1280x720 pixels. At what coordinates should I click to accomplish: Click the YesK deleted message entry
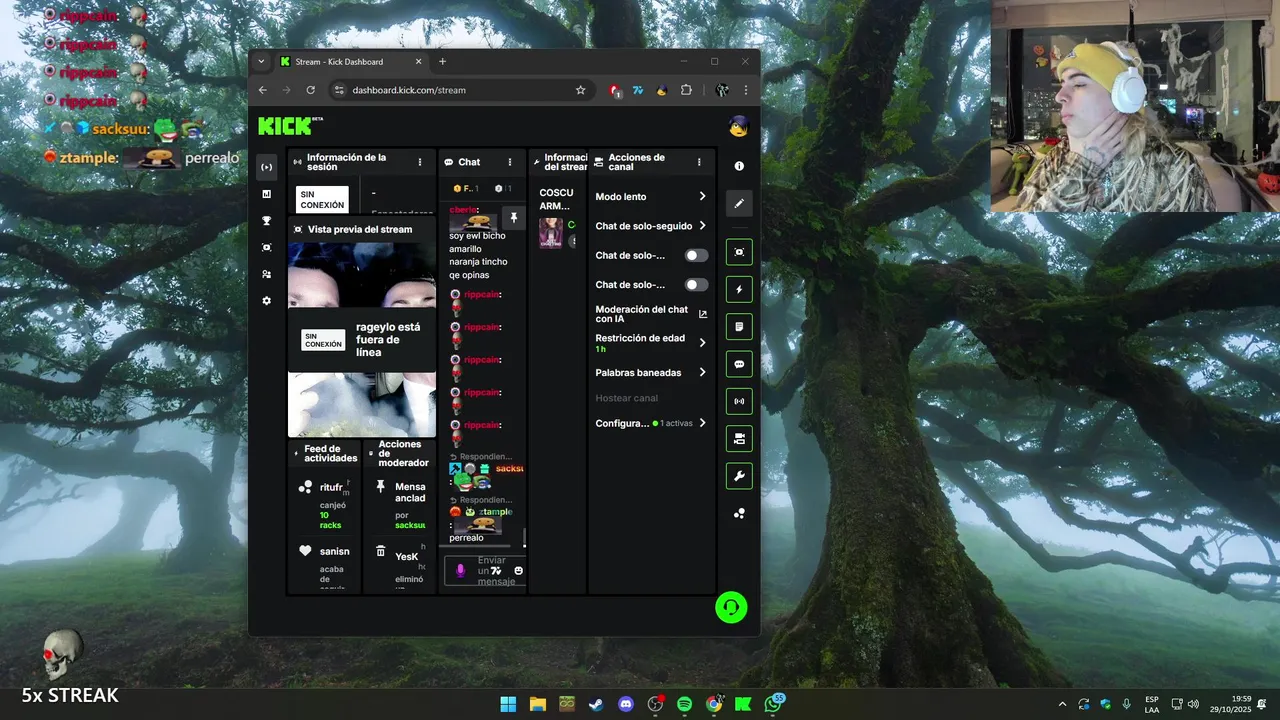point(400,565)
